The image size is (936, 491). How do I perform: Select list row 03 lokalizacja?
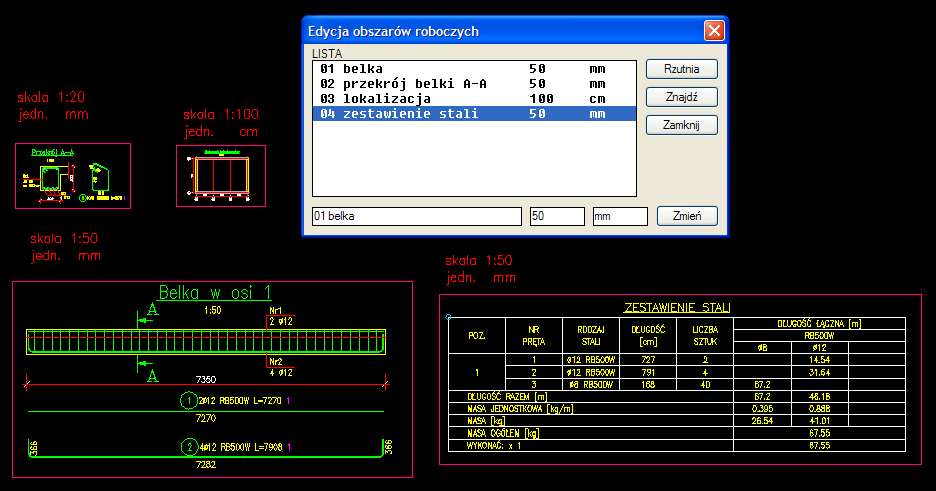pos(474,98)
